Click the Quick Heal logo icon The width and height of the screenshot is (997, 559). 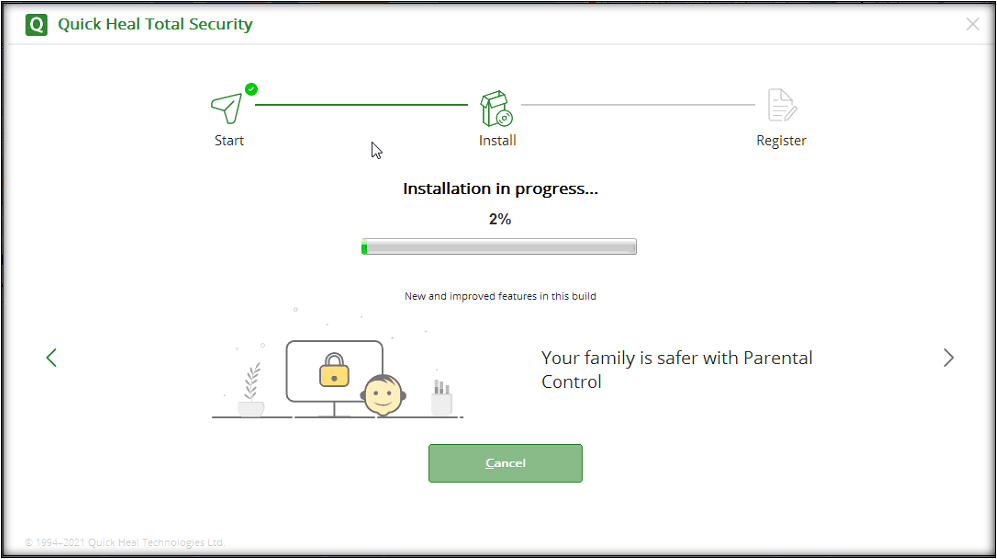pyautogui.click(x=37, y=24)
